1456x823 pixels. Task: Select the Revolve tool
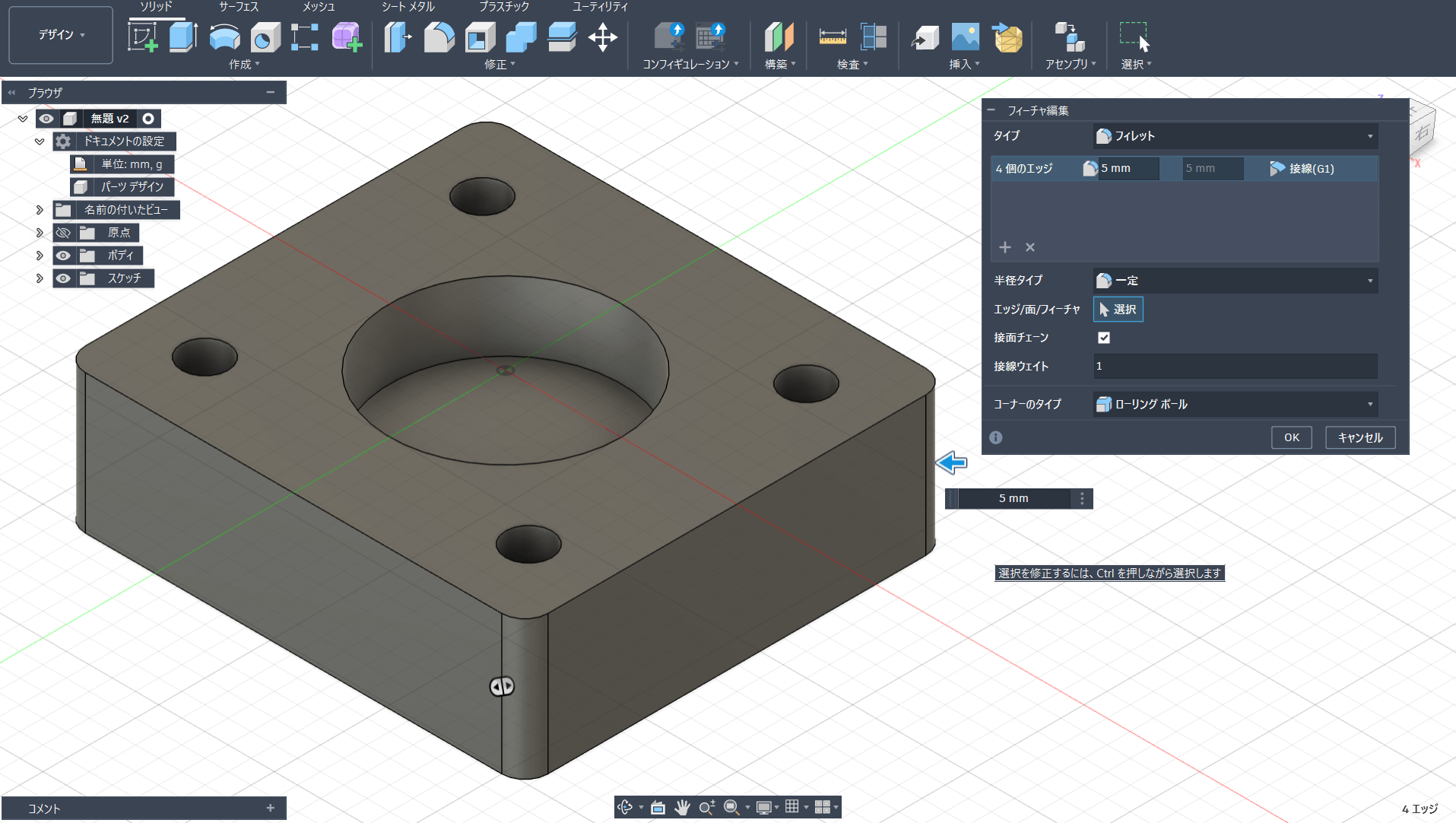coord(224,37)
